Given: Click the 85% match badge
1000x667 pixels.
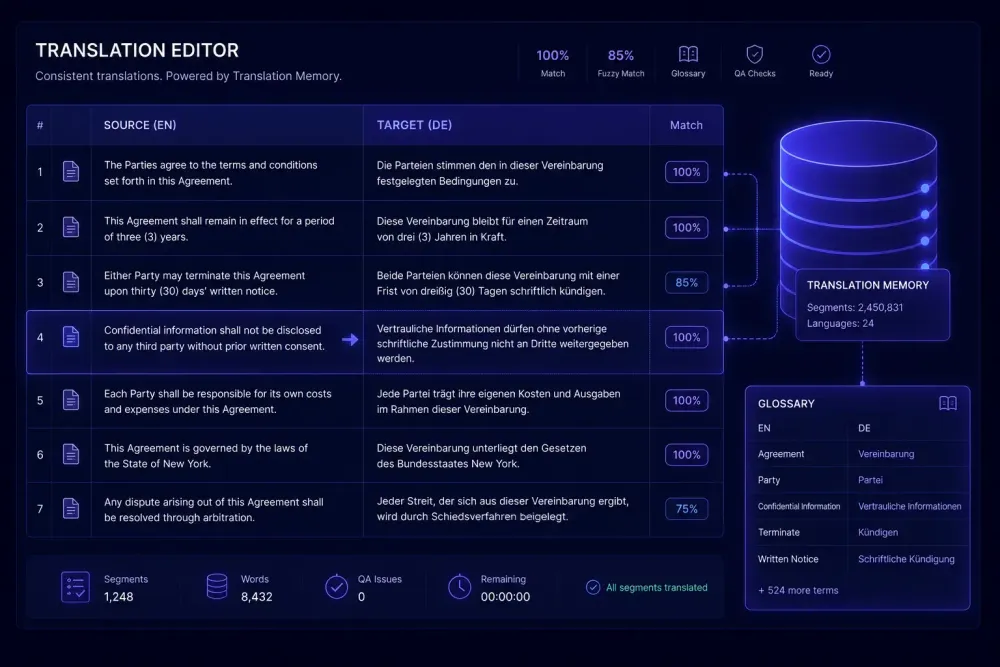Looking at the screenshot, I should point(686,282).
